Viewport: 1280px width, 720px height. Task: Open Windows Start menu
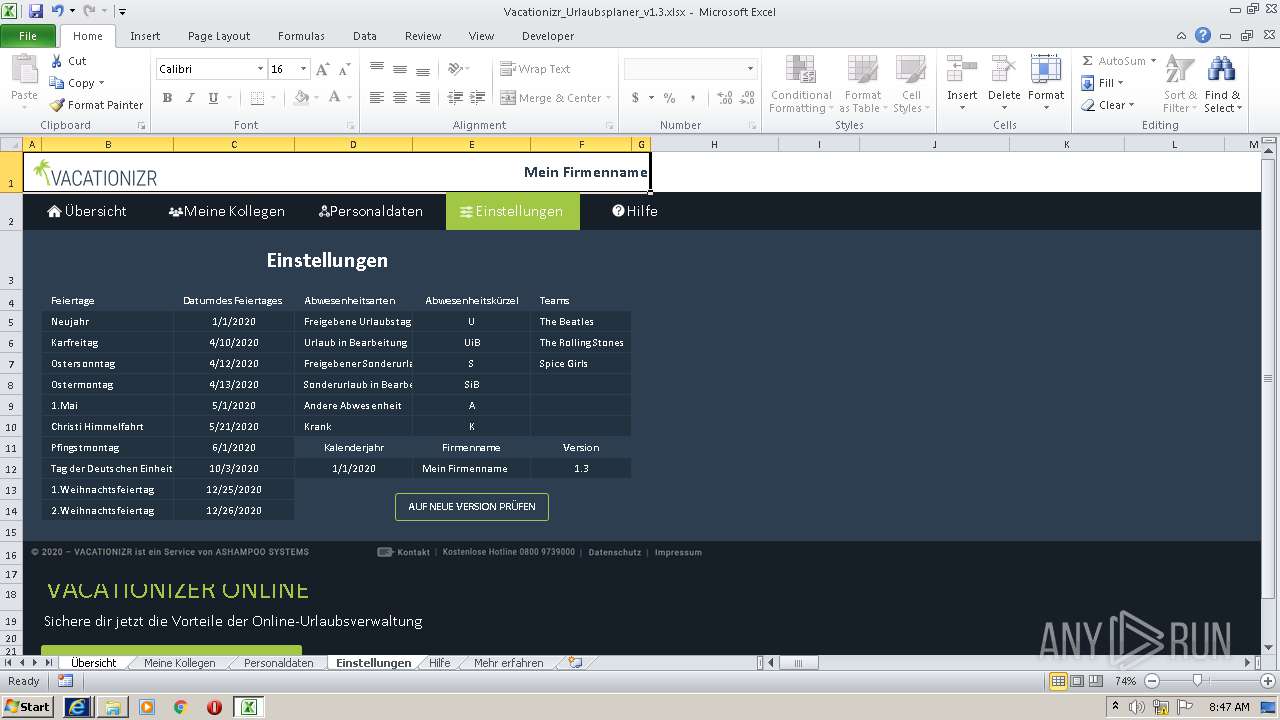coord(28,707)
